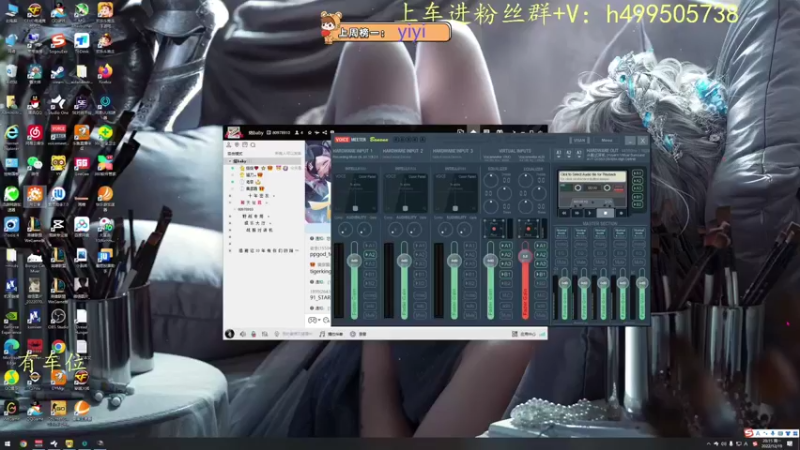Toggle B1 bus on Hardware Input 1
Viewport: 800px width, 450px height.
tap(370, 274)
